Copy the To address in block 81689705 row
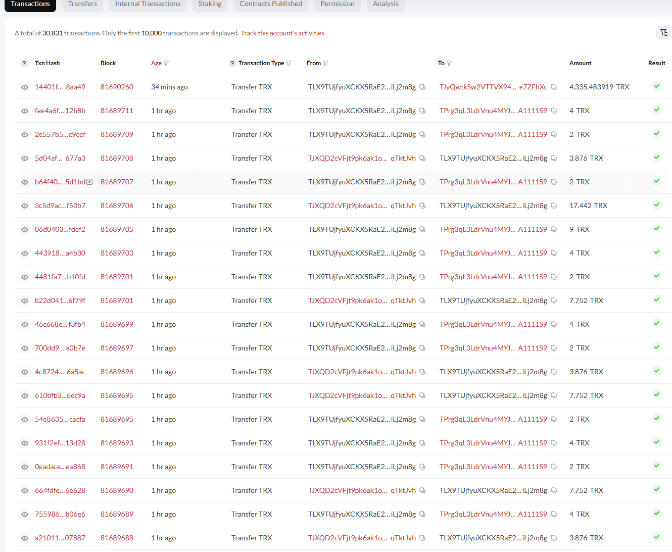 553,230
